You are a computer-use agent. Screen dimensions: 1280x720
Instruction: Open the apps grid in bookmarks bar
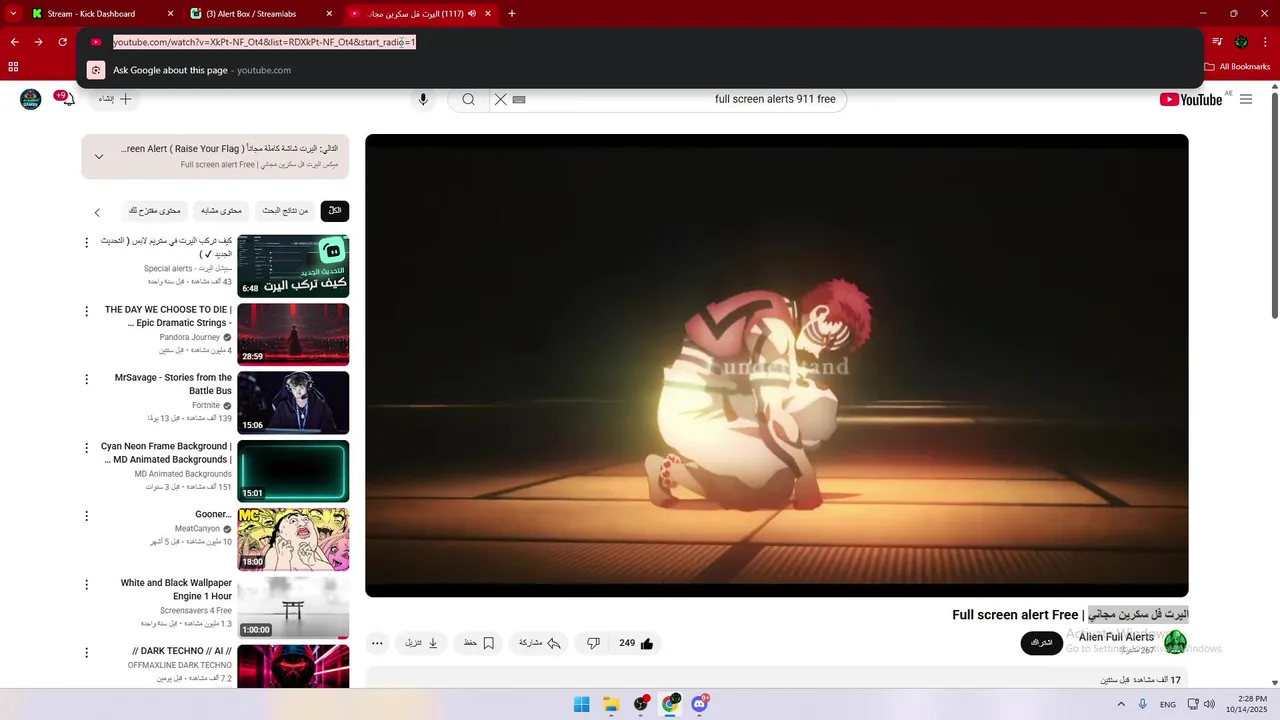(13, 67)
